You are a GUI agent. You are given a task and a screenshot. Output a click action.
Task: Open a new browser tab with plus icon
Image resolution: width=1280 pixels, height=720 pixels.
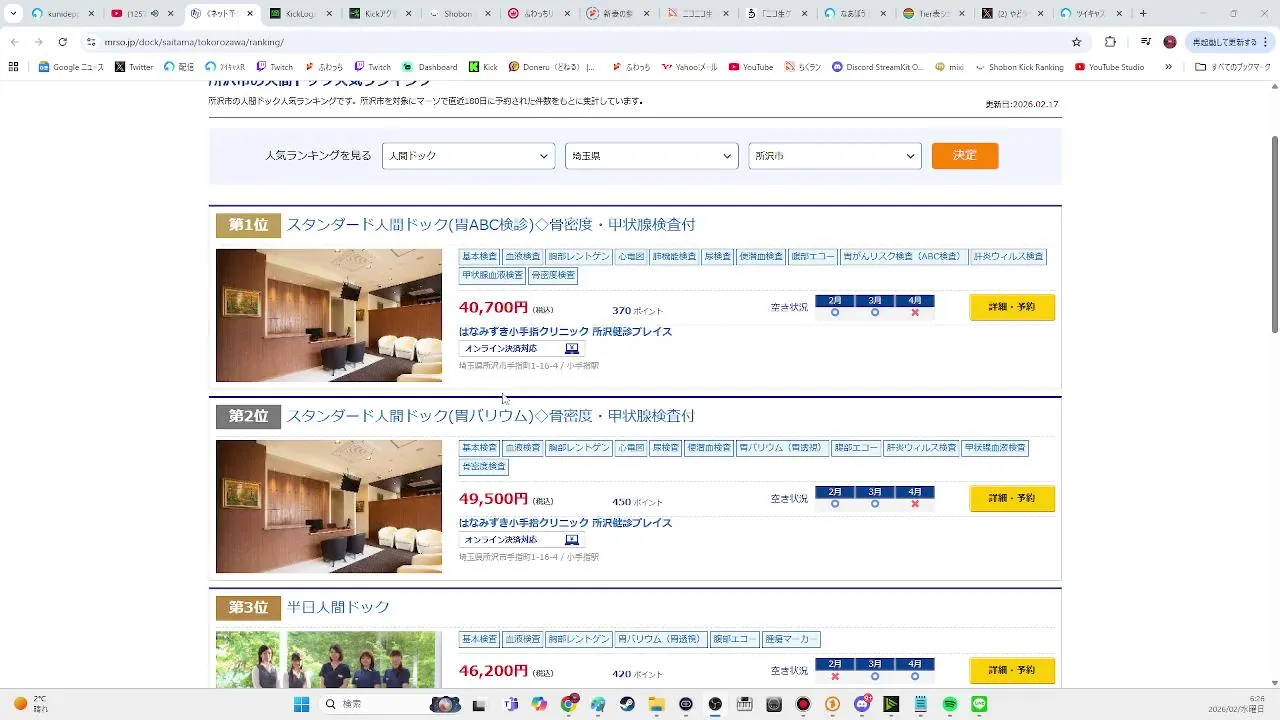[x=1143, y=14]
